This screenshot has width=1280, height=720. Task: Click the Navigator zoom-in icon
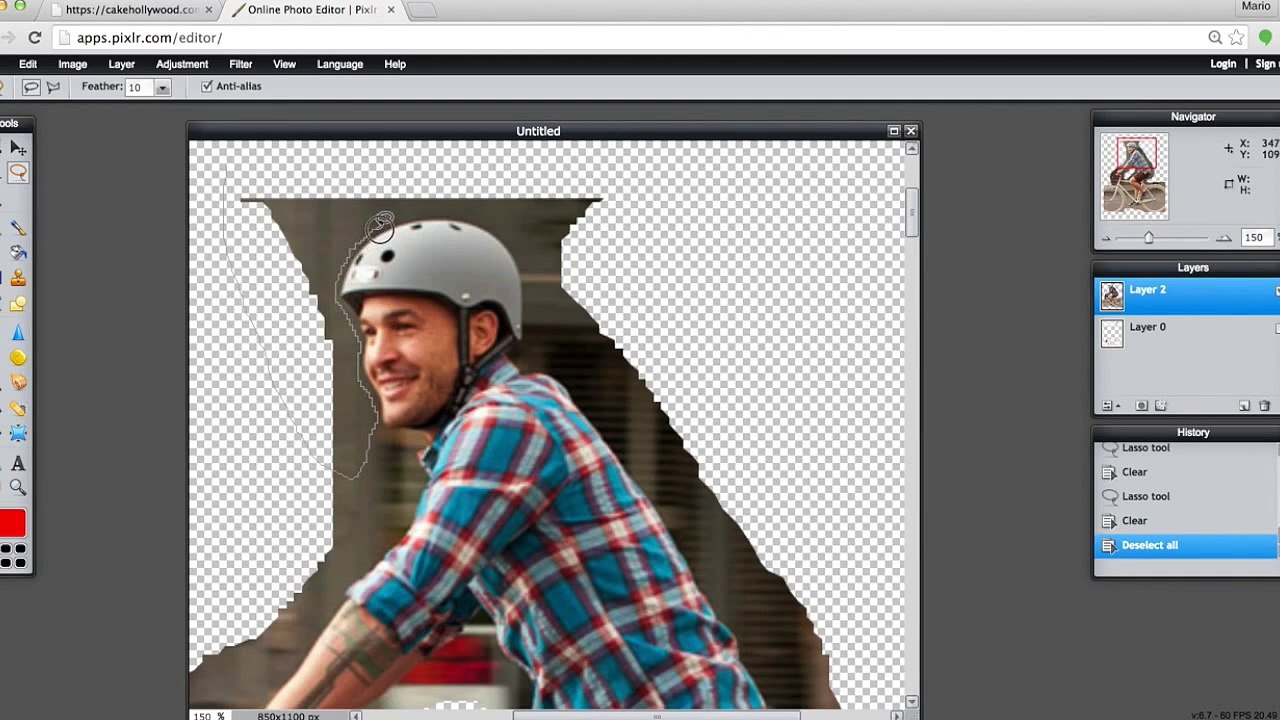[x=1223, y=238]
